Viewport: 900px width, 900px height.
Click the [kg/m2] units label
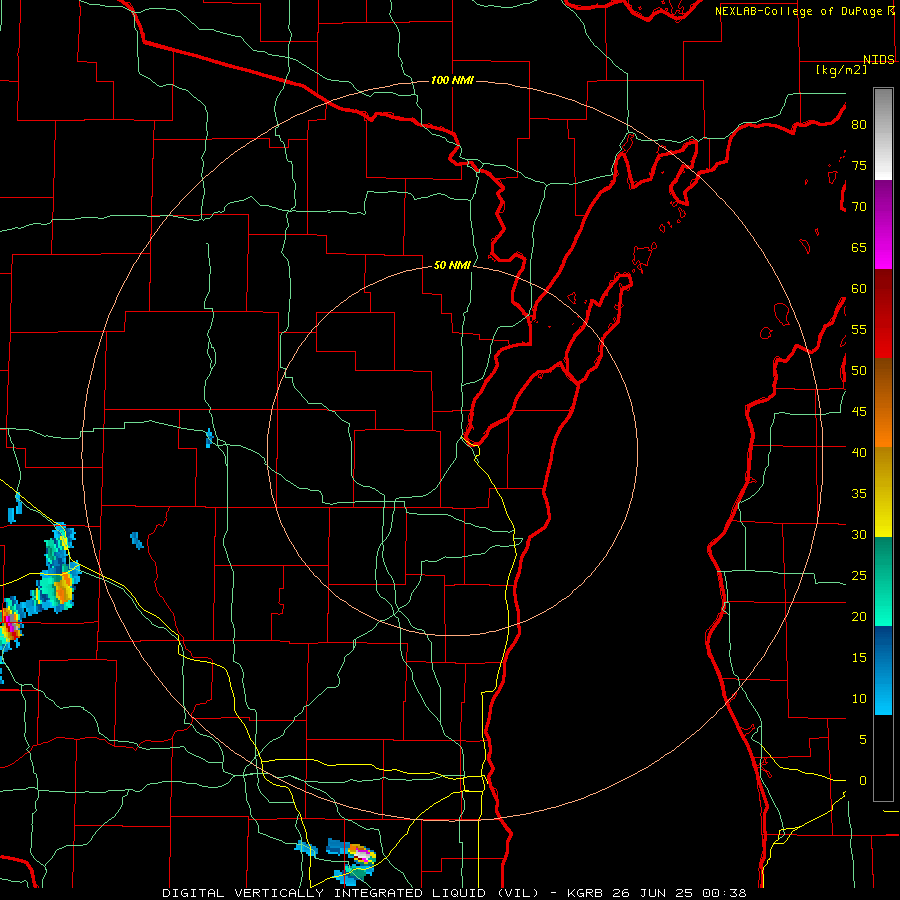(841, 70)
